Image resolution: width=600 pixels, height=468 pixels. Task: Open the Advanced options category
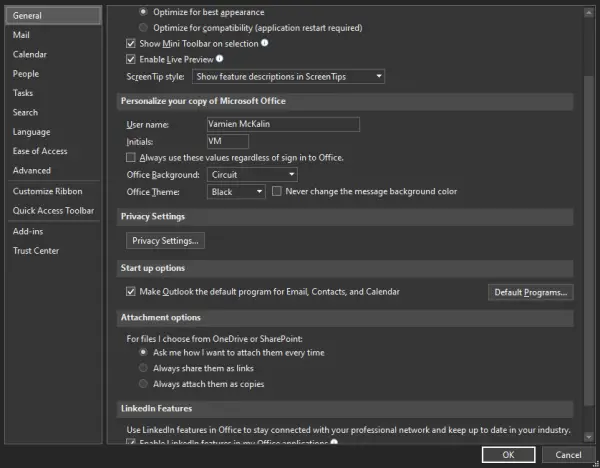53,171
